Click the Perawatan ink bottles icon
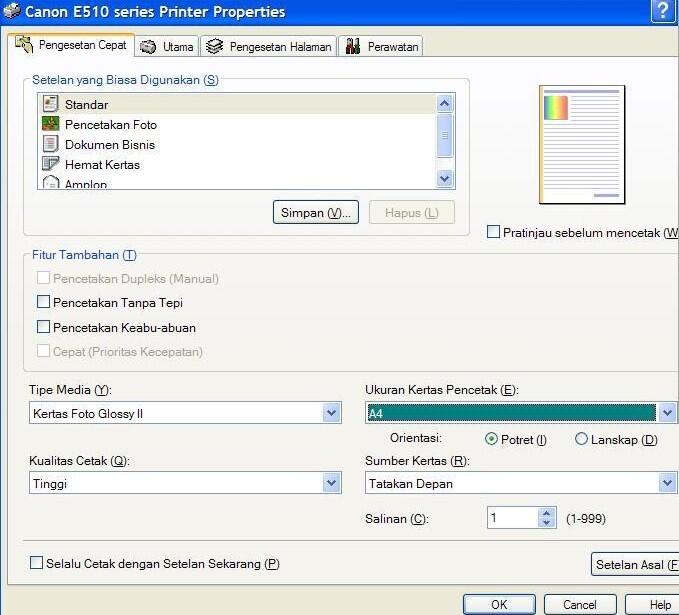 (353, 46)
